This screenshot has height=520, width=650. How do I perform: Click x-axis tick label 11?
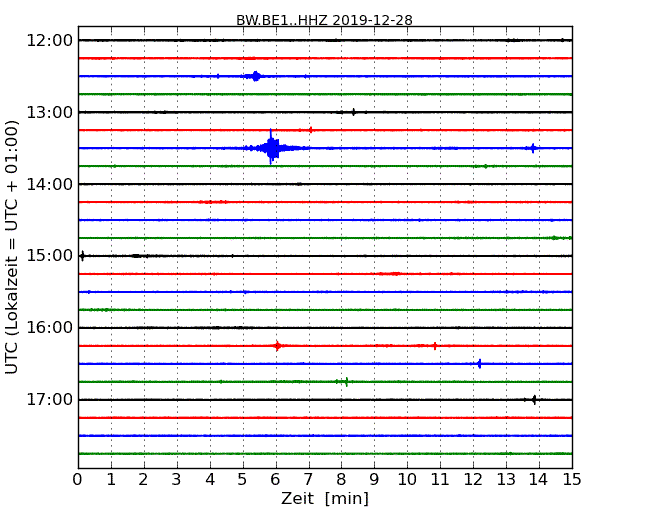[x=440, y=479]
